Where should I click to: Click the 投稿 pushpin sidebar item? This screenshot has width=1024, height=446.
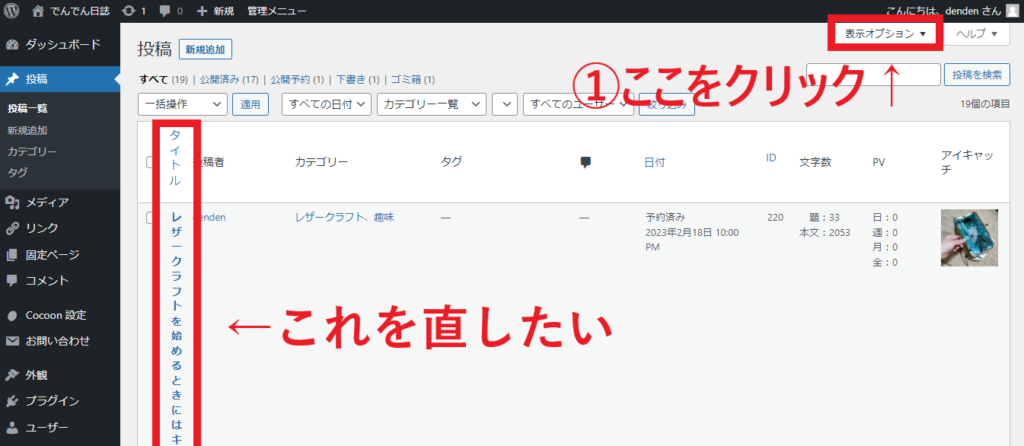60,79
